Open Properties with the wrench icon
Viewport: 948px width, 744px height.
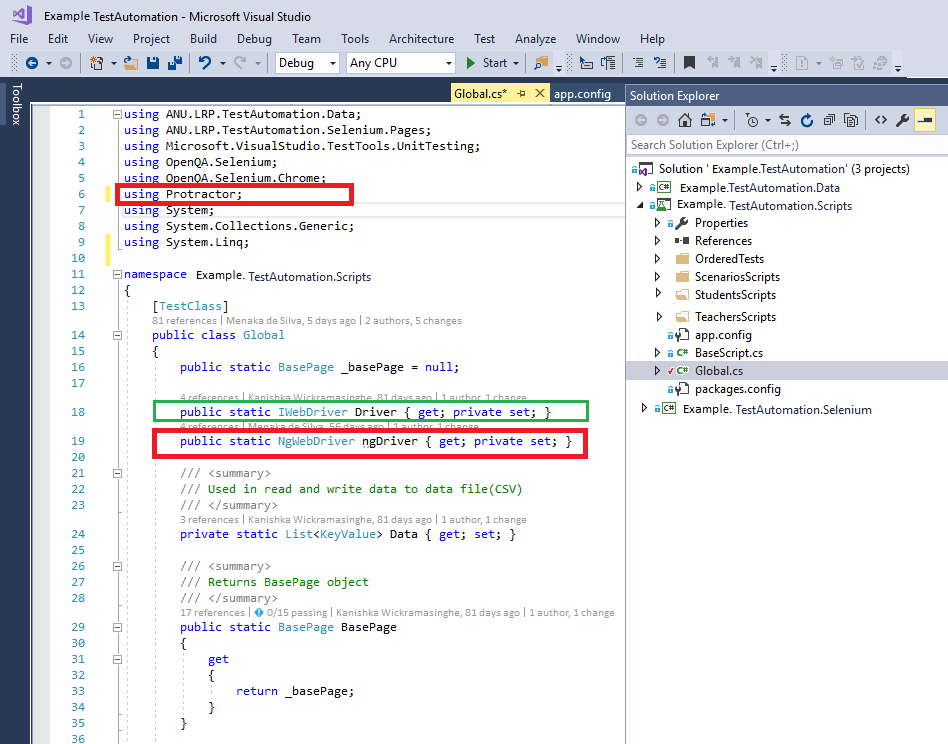[902, 120]
